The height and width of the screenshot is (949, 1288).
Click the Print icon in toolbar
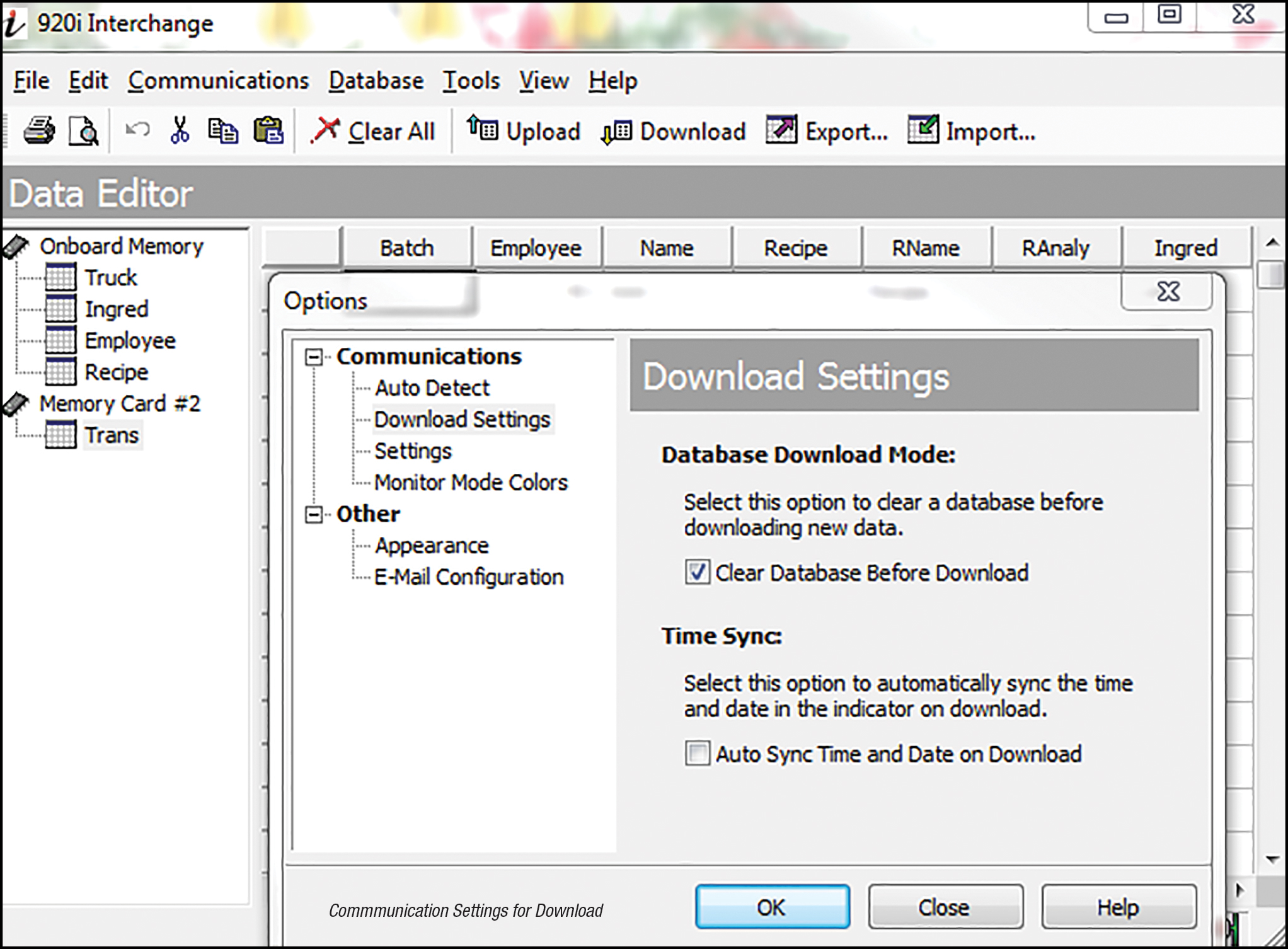(x=39, y=131)
